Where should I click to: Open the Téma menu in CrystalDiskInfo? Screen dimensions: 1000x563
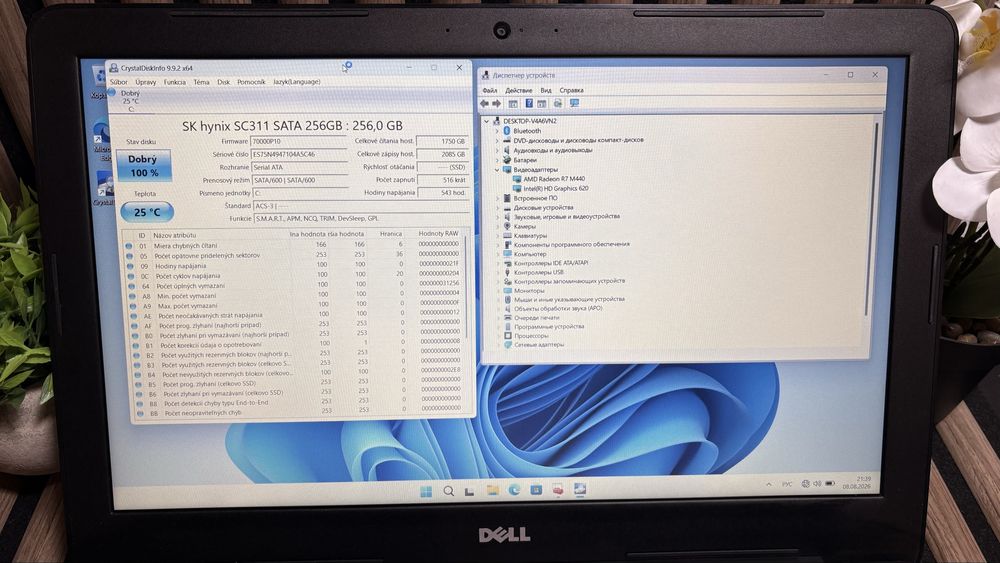(202, 82)
